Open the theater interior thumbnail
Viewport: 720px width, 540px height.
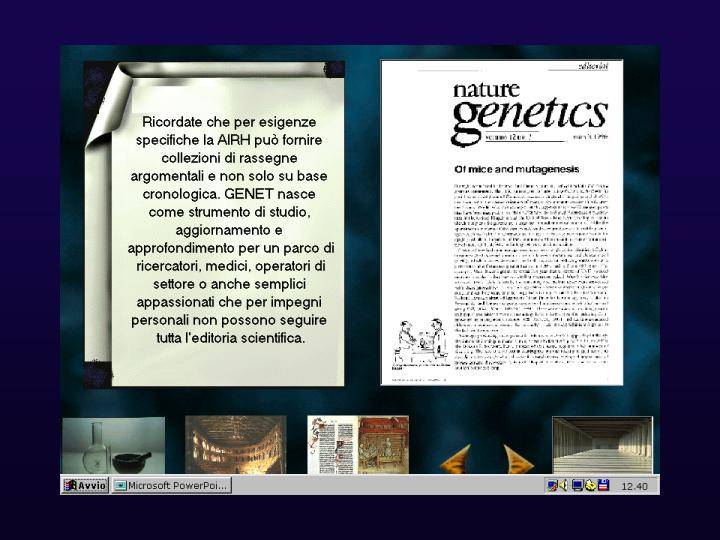pyautogui.click(x=236, y=444)
